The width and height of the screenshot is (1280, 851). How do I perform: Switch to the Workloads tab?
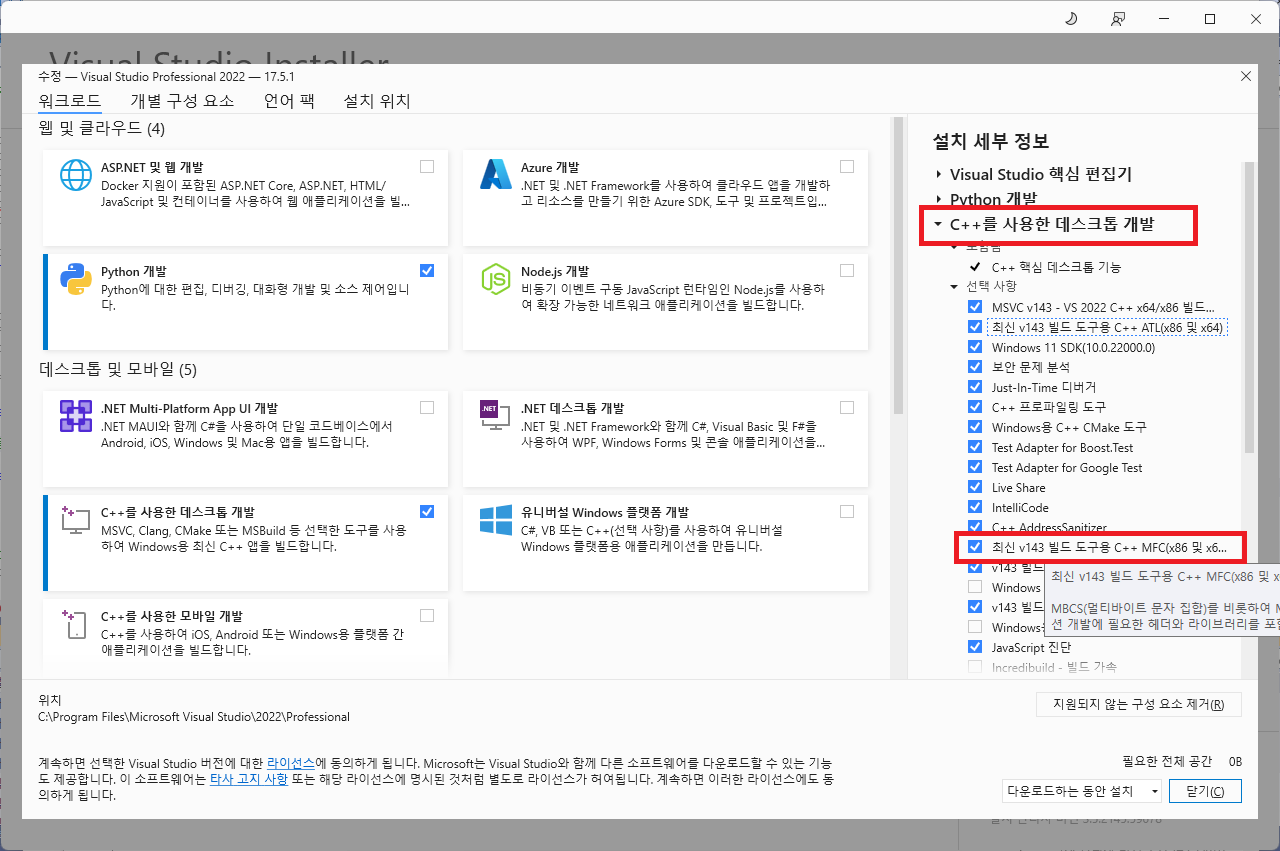tap(70, 101)
